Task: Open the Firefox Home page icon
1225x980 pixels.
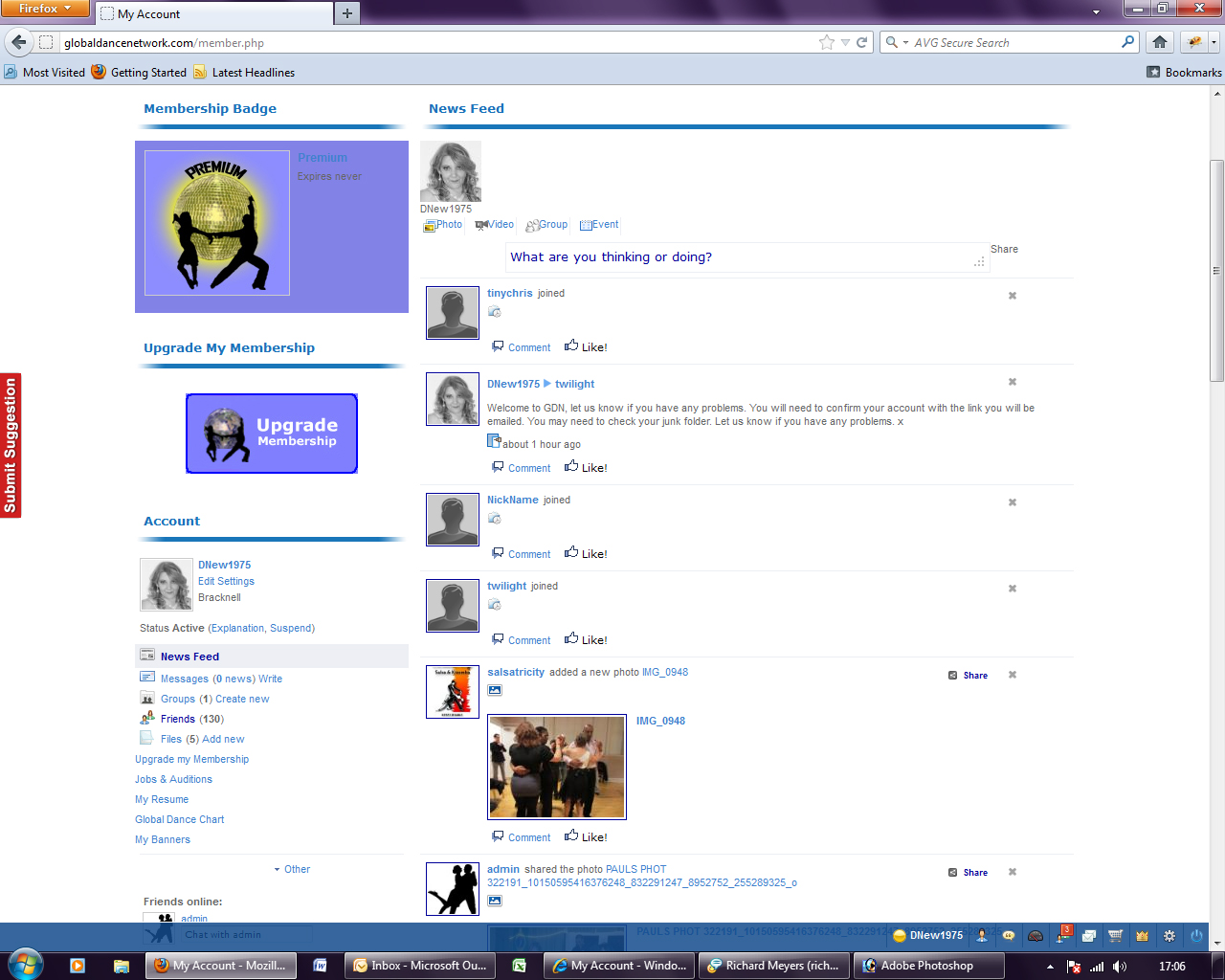Action: pos(1160,42)
